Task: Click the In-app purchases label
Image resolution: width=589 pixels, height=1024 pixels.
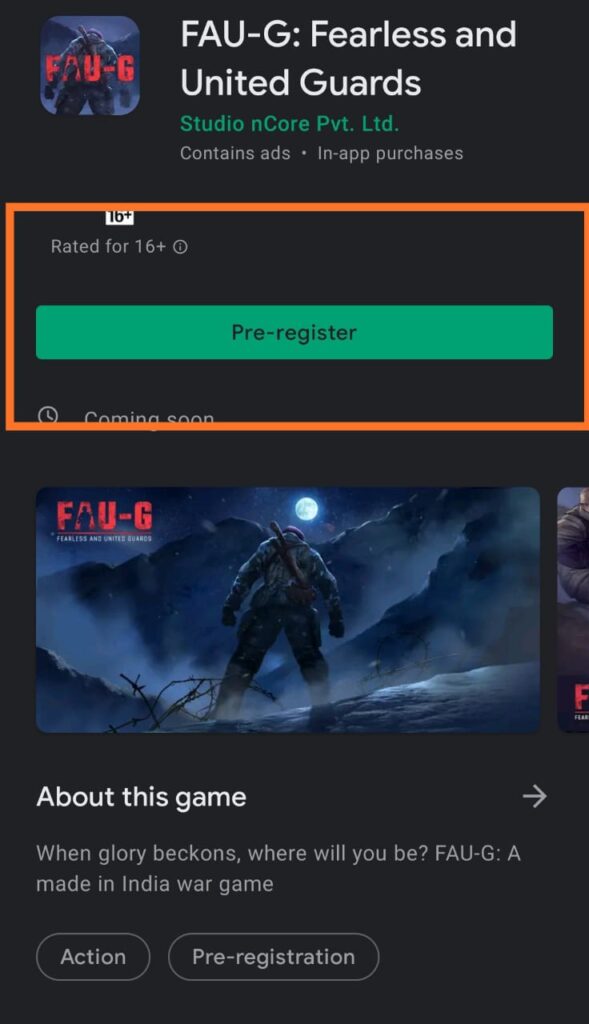Action: (x=390, y=153)
